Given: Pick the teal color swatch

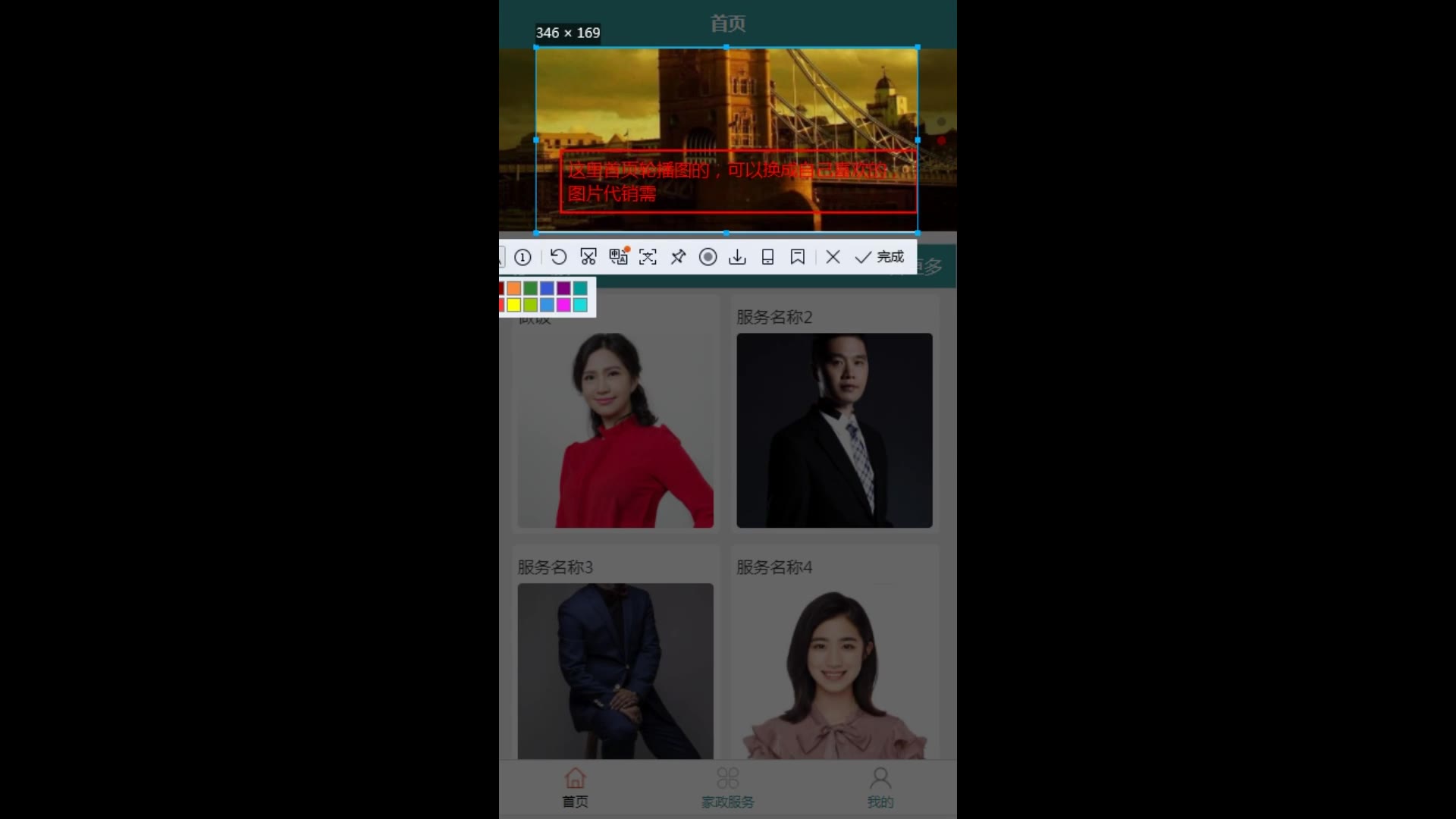Looking at the screenshot, I should 580,288.
